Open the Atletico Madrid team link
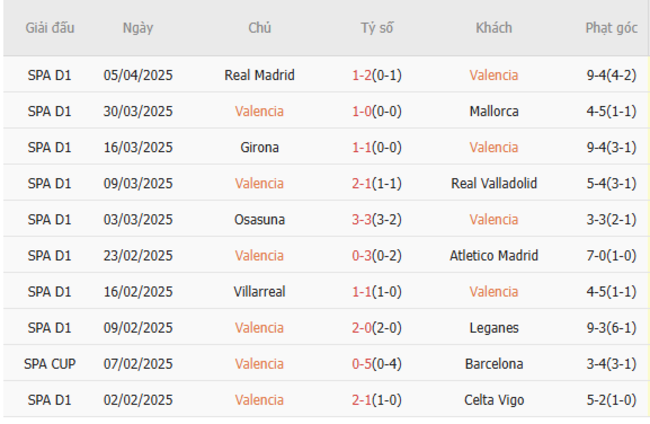 click(493, 255)
